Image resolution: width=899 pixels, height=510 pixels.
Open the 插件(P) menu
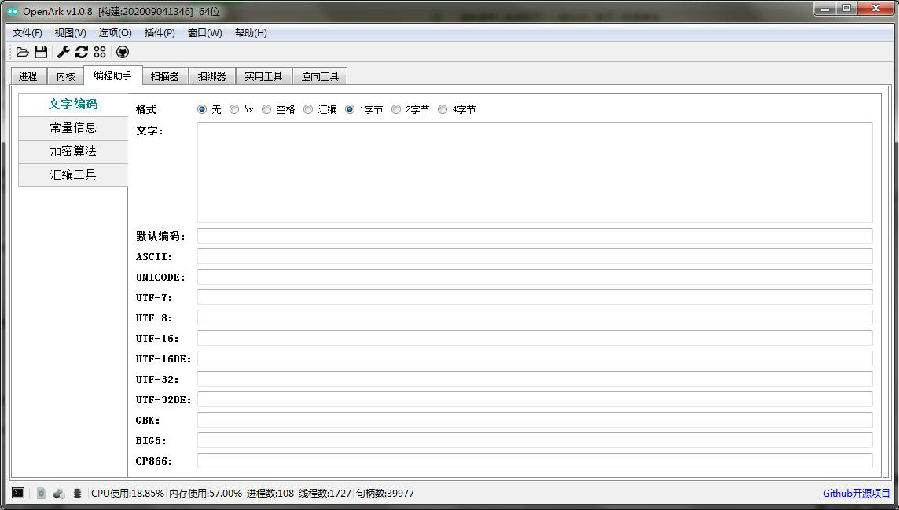point(159,33)
